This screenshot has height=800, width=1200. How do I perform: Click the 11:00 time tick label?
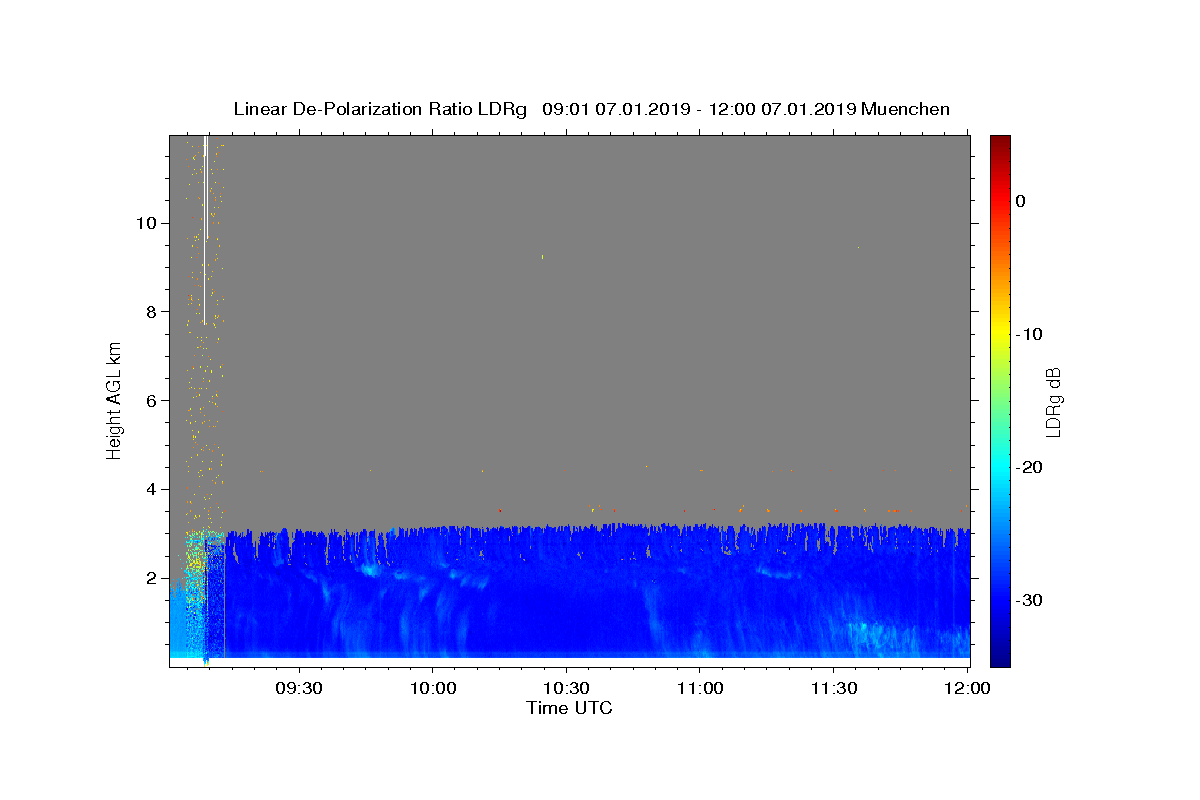[x=700, y=690]
